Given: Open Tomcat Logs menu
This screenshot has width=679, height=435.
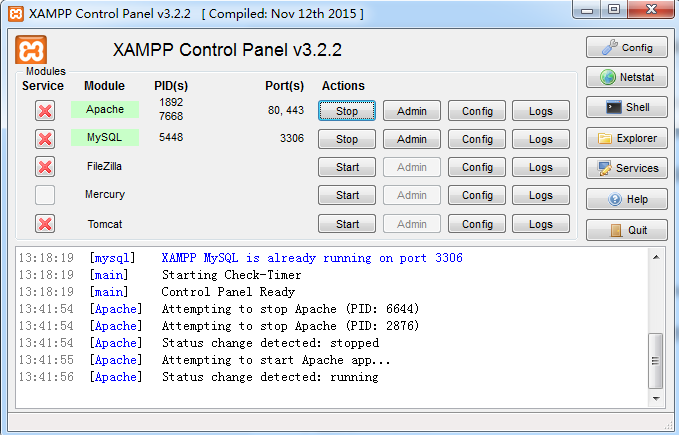Looking at the screenshot, I should click(541, 224).
